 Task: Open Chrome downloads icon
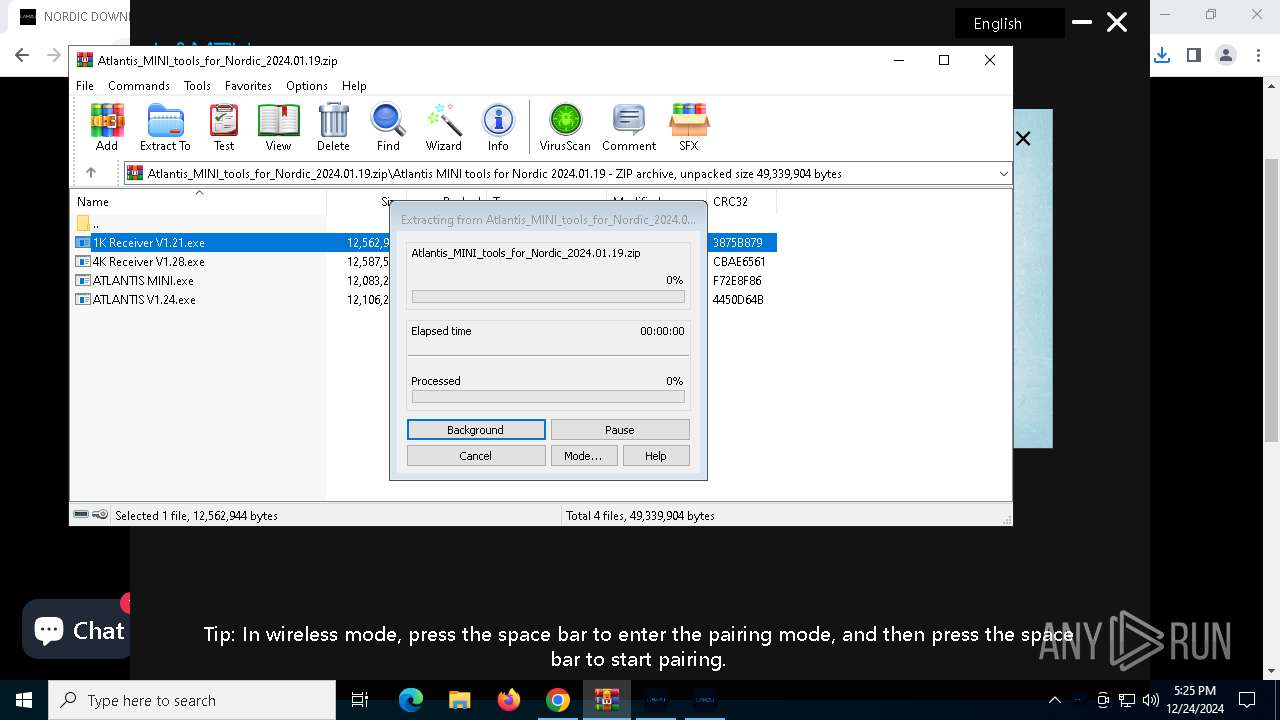coord(1162,55)
